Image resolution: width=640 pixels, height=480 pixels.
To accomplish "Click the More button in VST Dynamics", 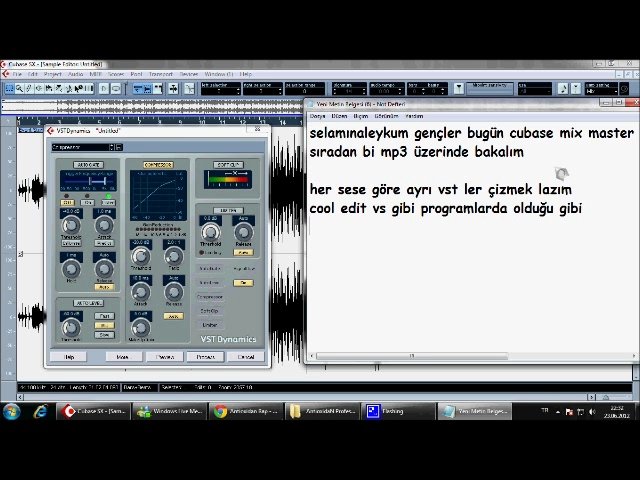I will [123, 357].
